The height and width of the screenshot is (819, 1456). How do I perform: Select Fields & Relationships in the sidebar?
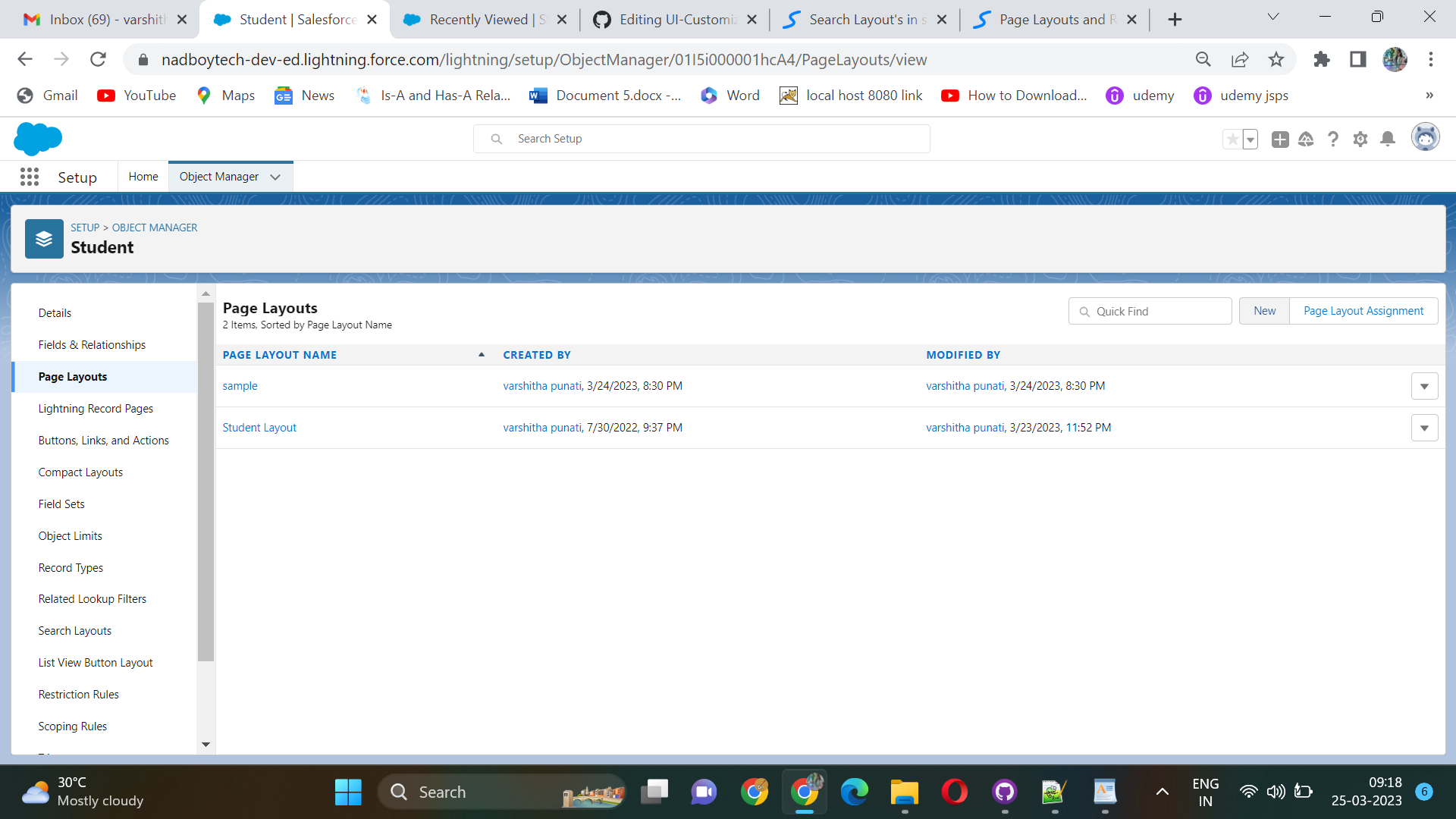[92, 344]
